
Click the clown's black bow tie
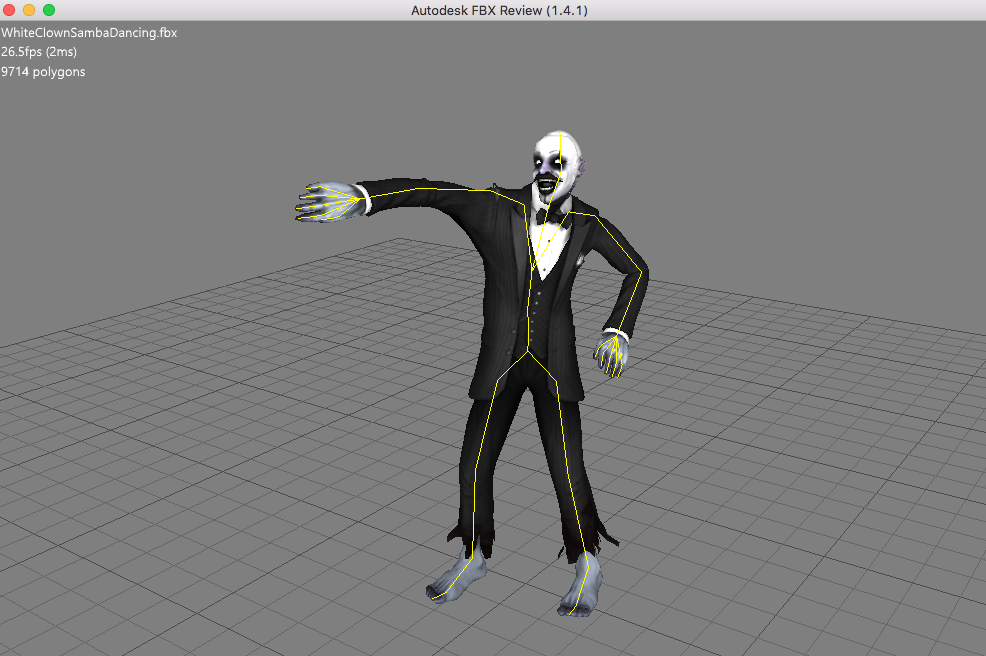tap(553, 219)
